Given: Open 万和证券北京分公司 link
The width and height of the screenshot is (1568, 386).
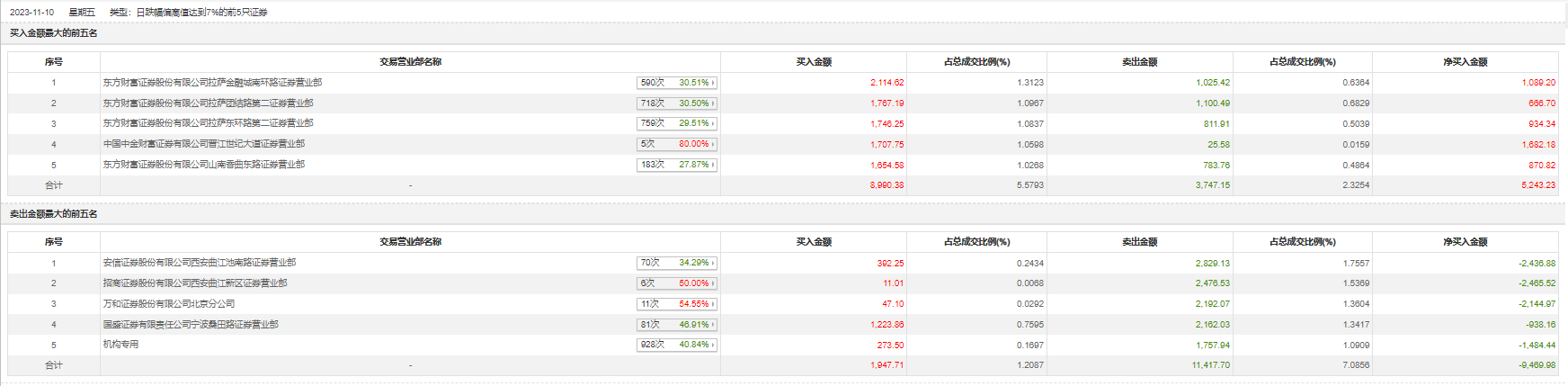Looking at the screenshot, I should click(169, 304).
